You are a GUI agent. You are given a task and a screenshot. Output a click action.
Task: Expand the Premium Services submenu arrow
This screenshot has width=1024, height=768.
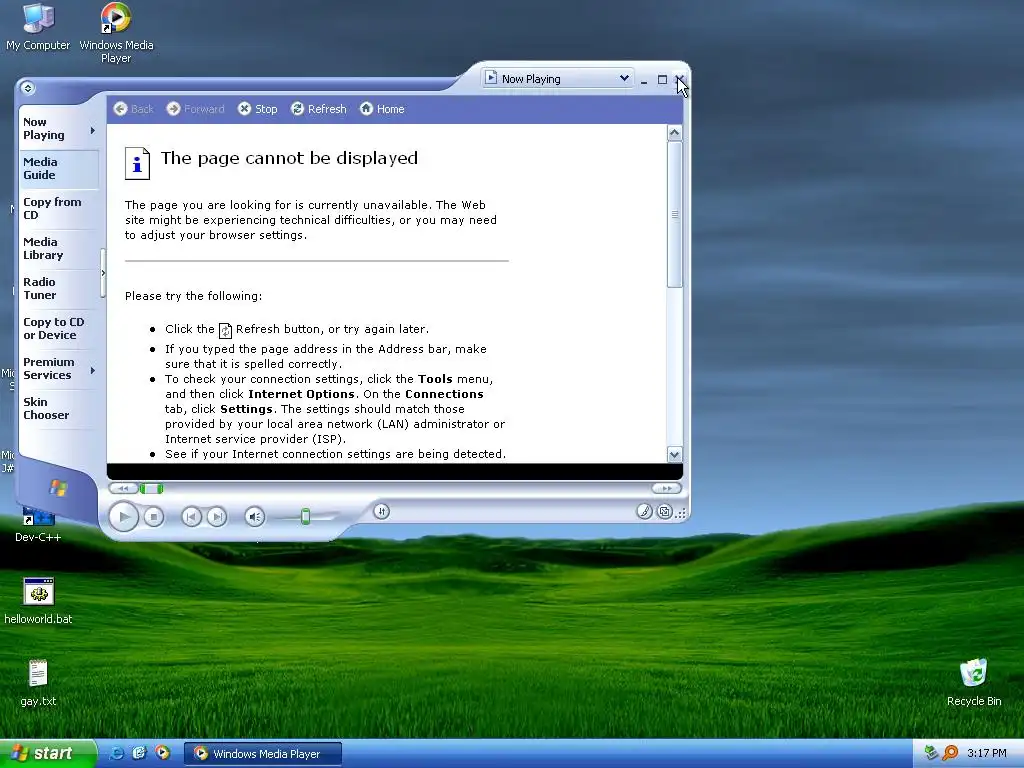click(x=92, y=370)
